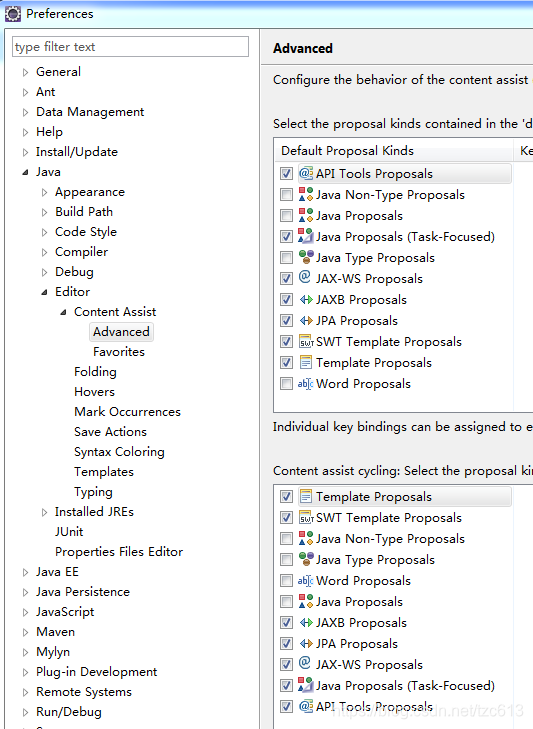Collapse the Editor tree node
This screenshot has height=729, width=533.
[44, 292]
